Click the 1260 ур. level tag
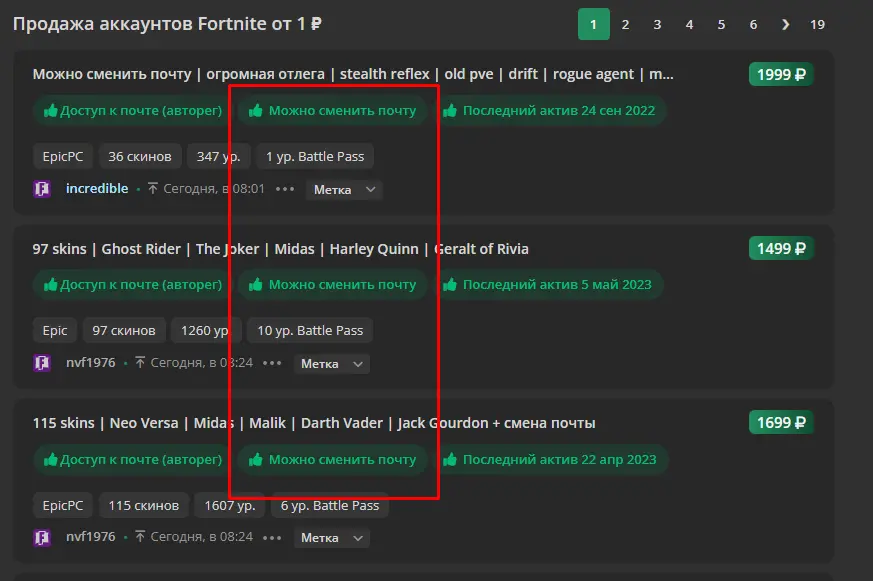Screen dimensions: 873x581 206,331
